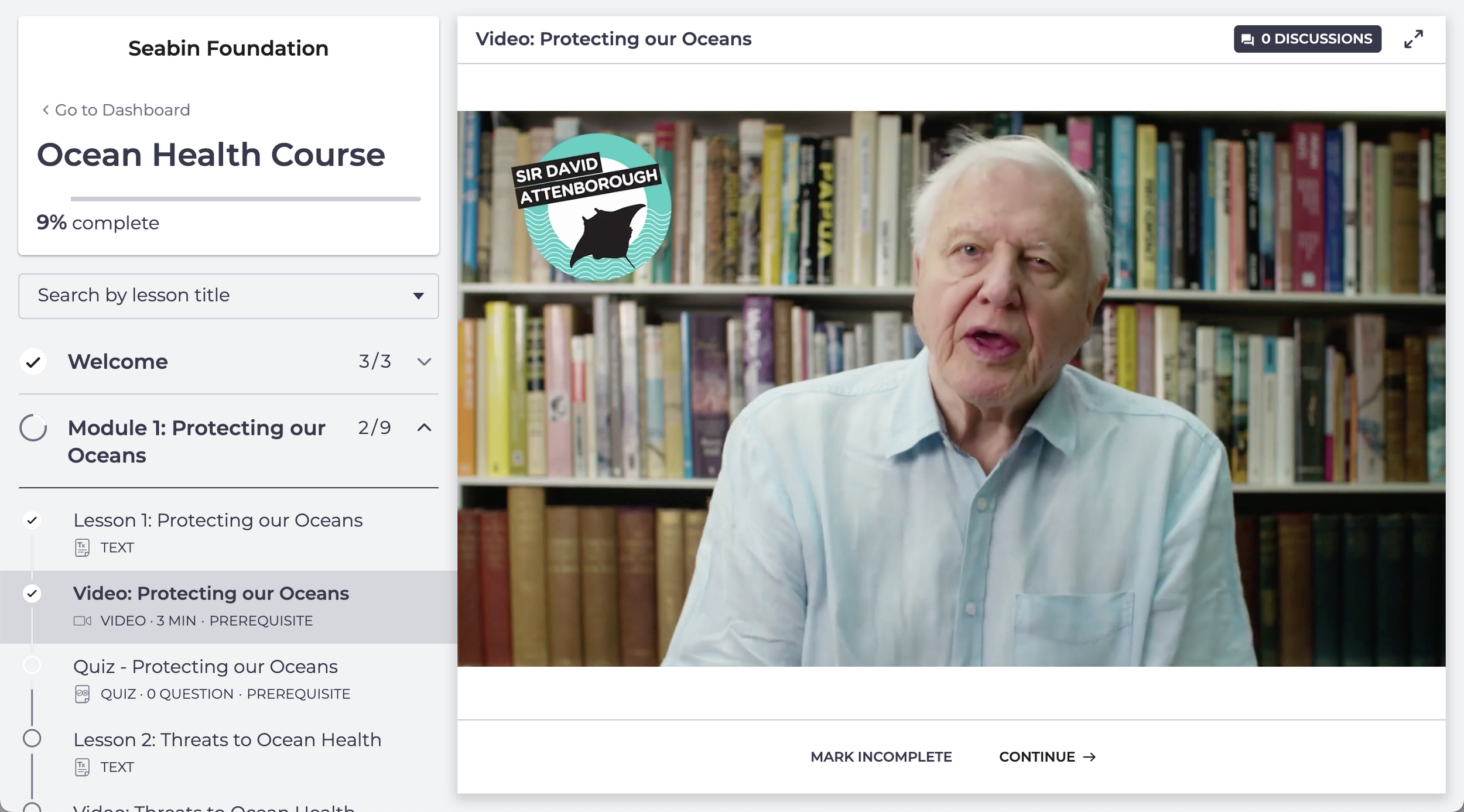Screen dimensions: 1464x812
Task: Click the Video: Protecting our Oceans completion checkmark
Action: point(32,593)
